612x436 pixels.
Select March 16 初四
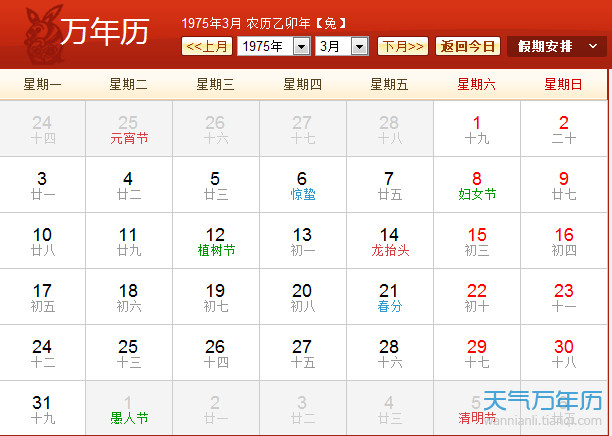[564, 241]
